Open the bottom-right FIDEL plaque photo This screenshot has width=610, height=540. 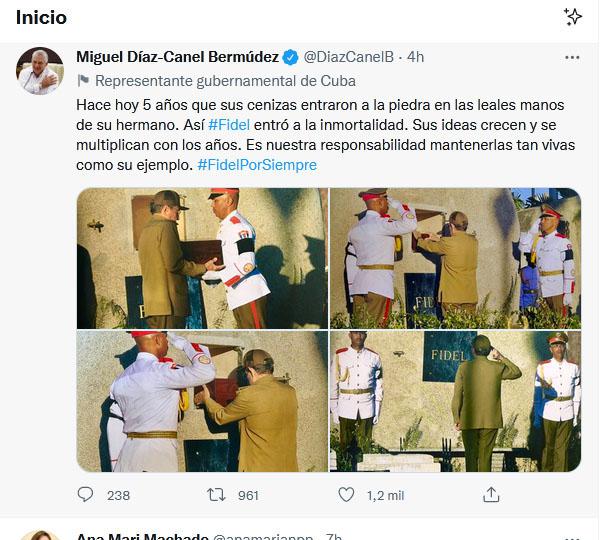tap(456, 401)
